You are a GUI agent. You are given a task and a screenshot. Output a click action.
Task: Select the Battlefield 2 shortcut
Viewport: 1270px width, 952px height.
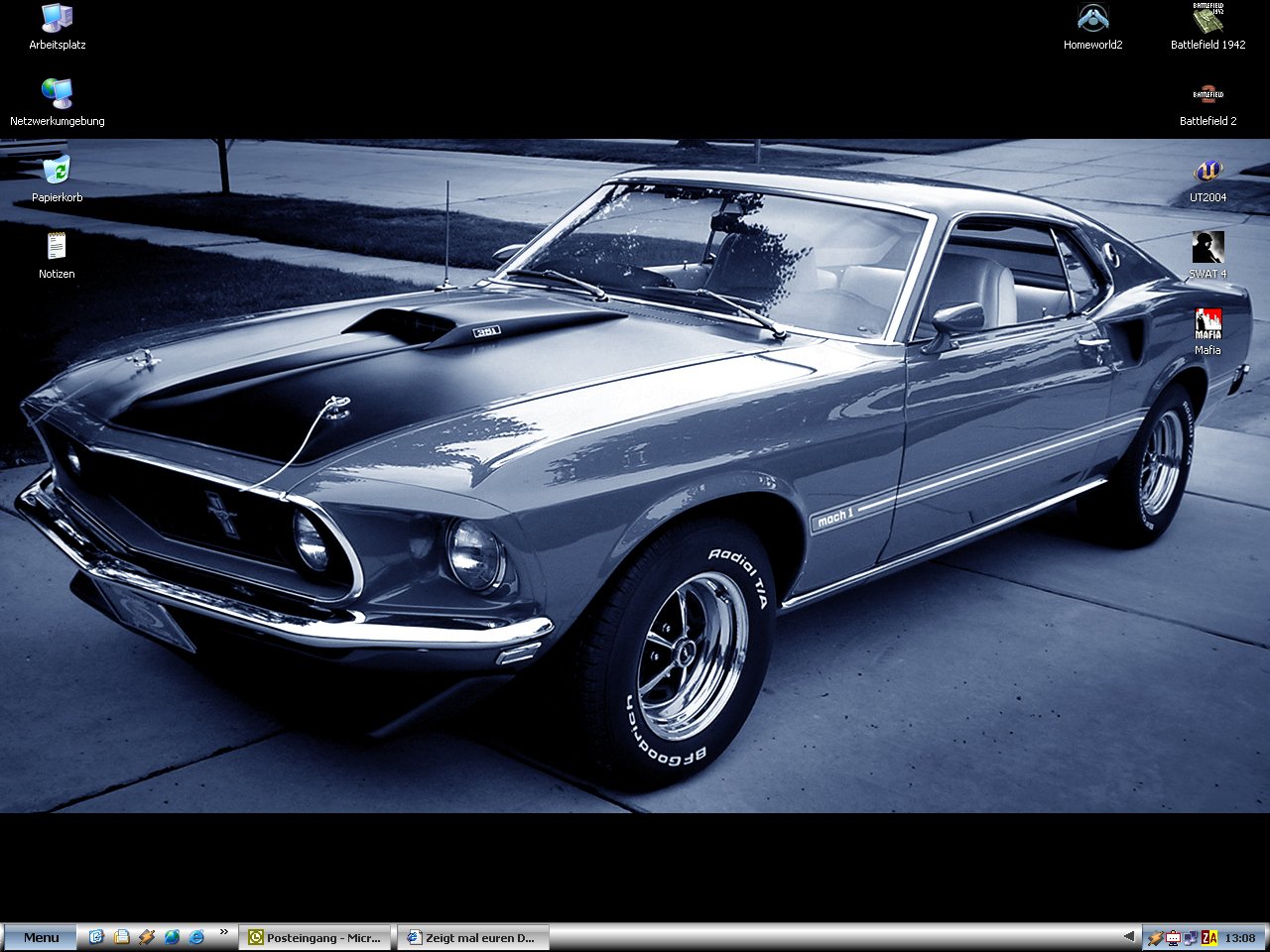pyautogui.click(x=1207, y=95)
